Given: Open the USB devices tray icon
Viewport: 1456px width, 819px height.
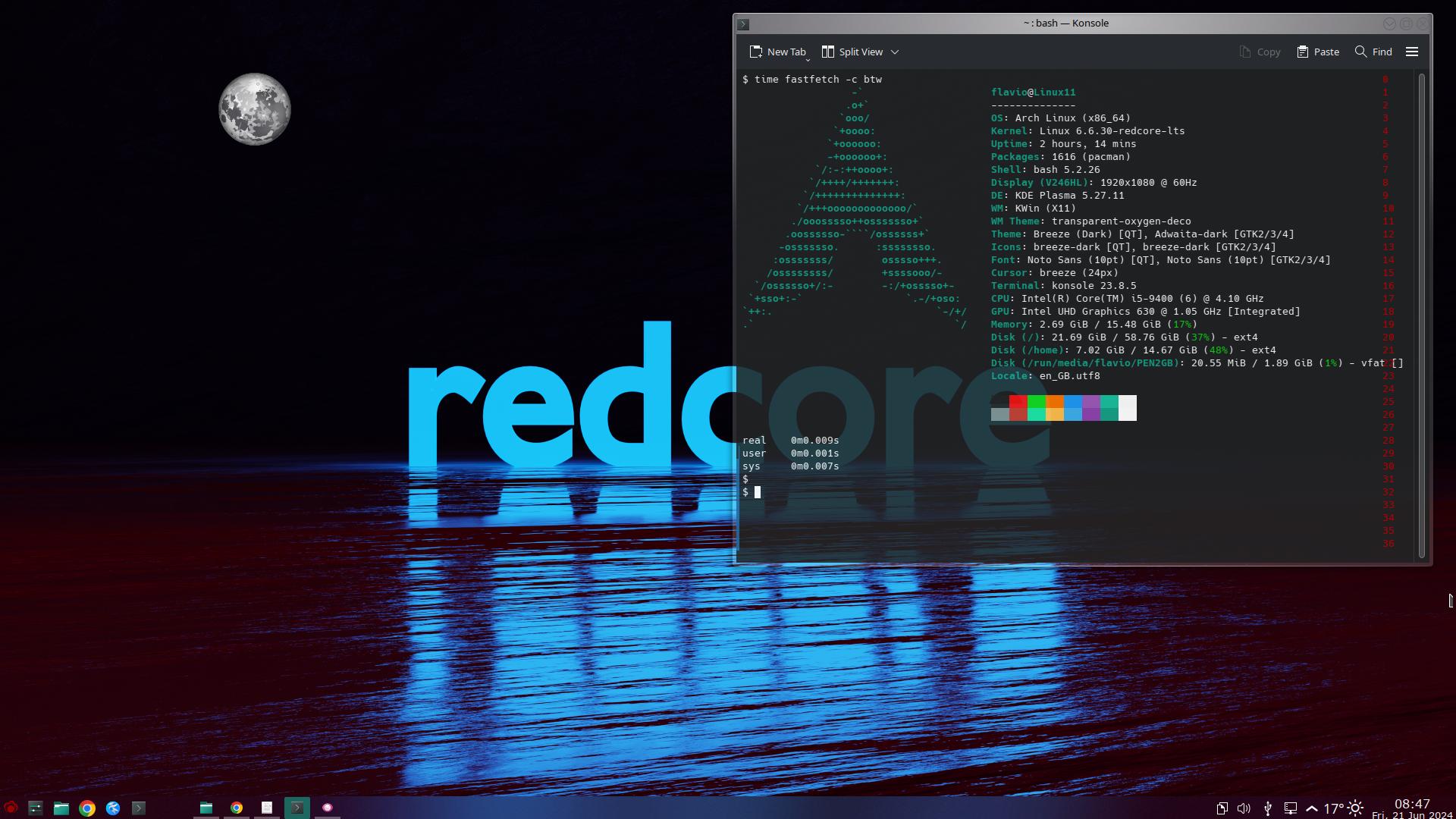Looking at the screenshot, I should [1267, 808].
